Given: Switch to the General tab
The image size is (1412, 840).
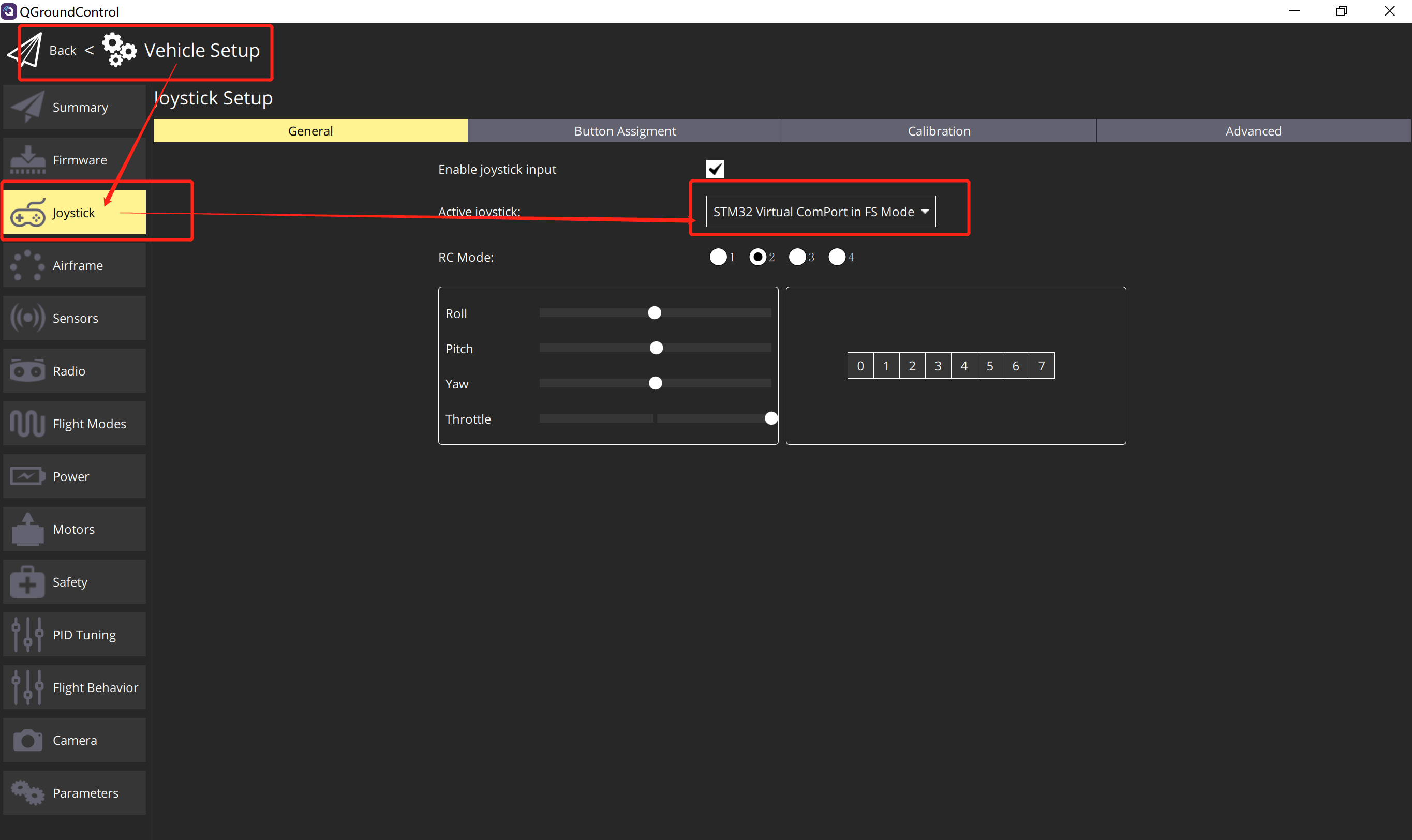Looking at the screenshot, I should (x=311, y=130).
